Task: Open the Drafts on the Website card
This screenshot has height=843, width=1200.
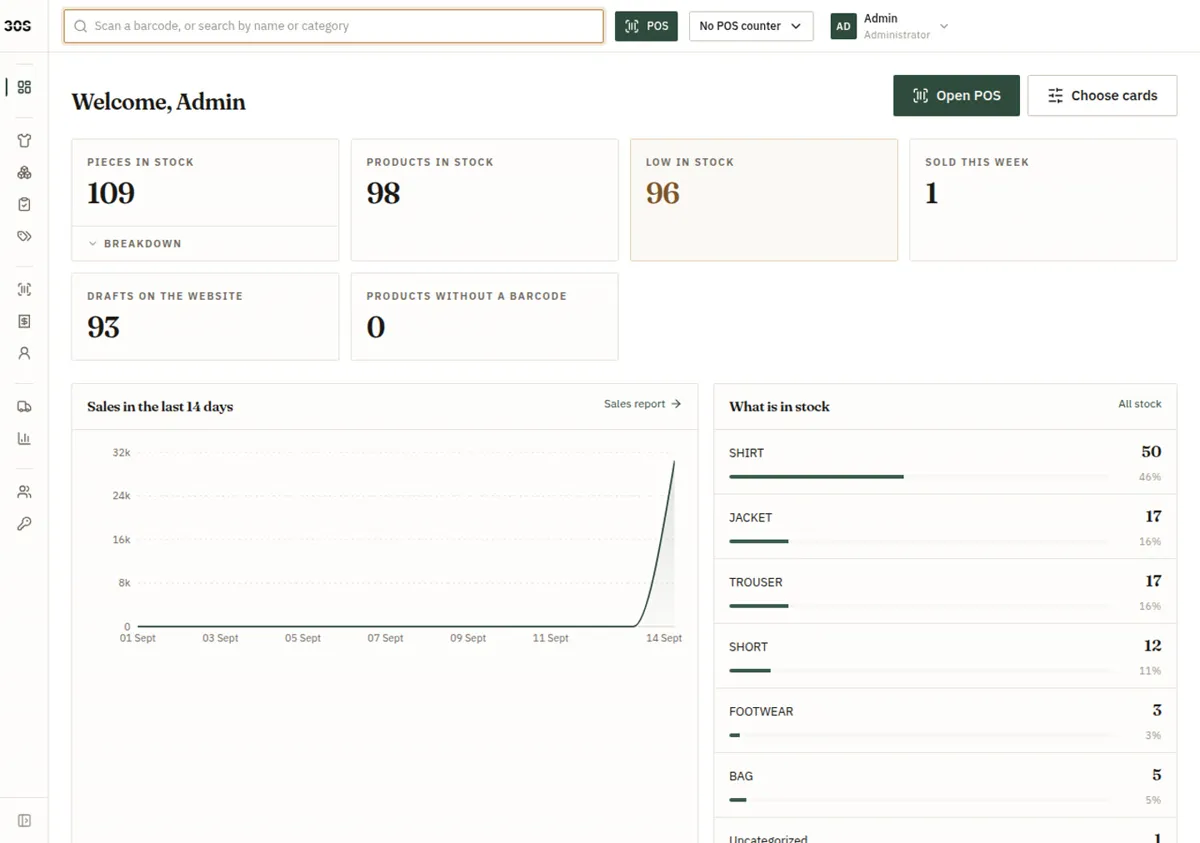Action: [x=205, y=317]
